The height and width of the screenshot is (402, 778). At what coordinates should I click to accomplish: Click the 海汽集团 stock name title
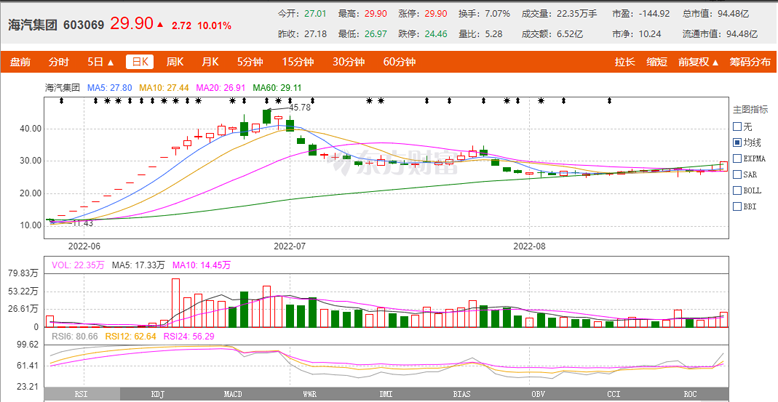pyautogui.click(x=33, y=24)
